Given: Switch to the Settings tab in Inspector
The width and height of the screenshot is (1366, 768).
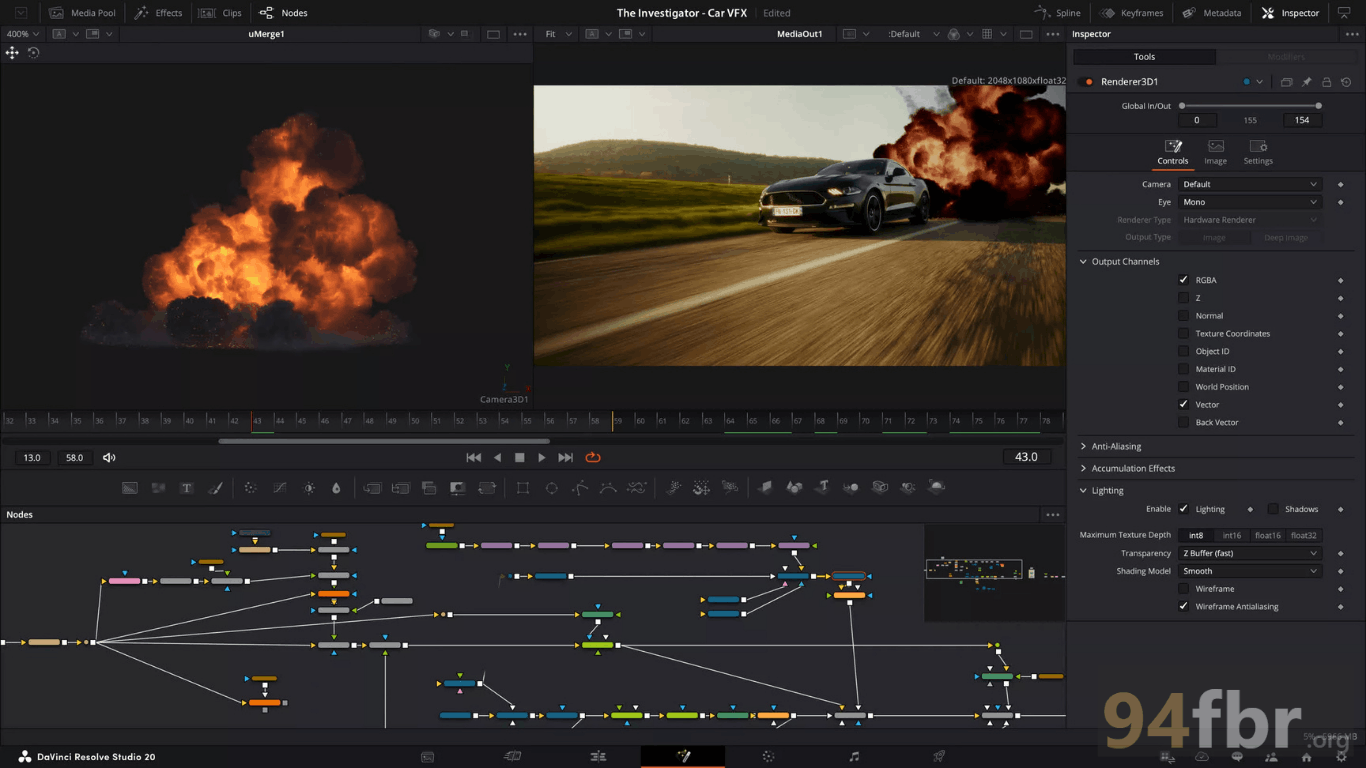Looking at the screenshot, I should click(x=1258, y=152).
